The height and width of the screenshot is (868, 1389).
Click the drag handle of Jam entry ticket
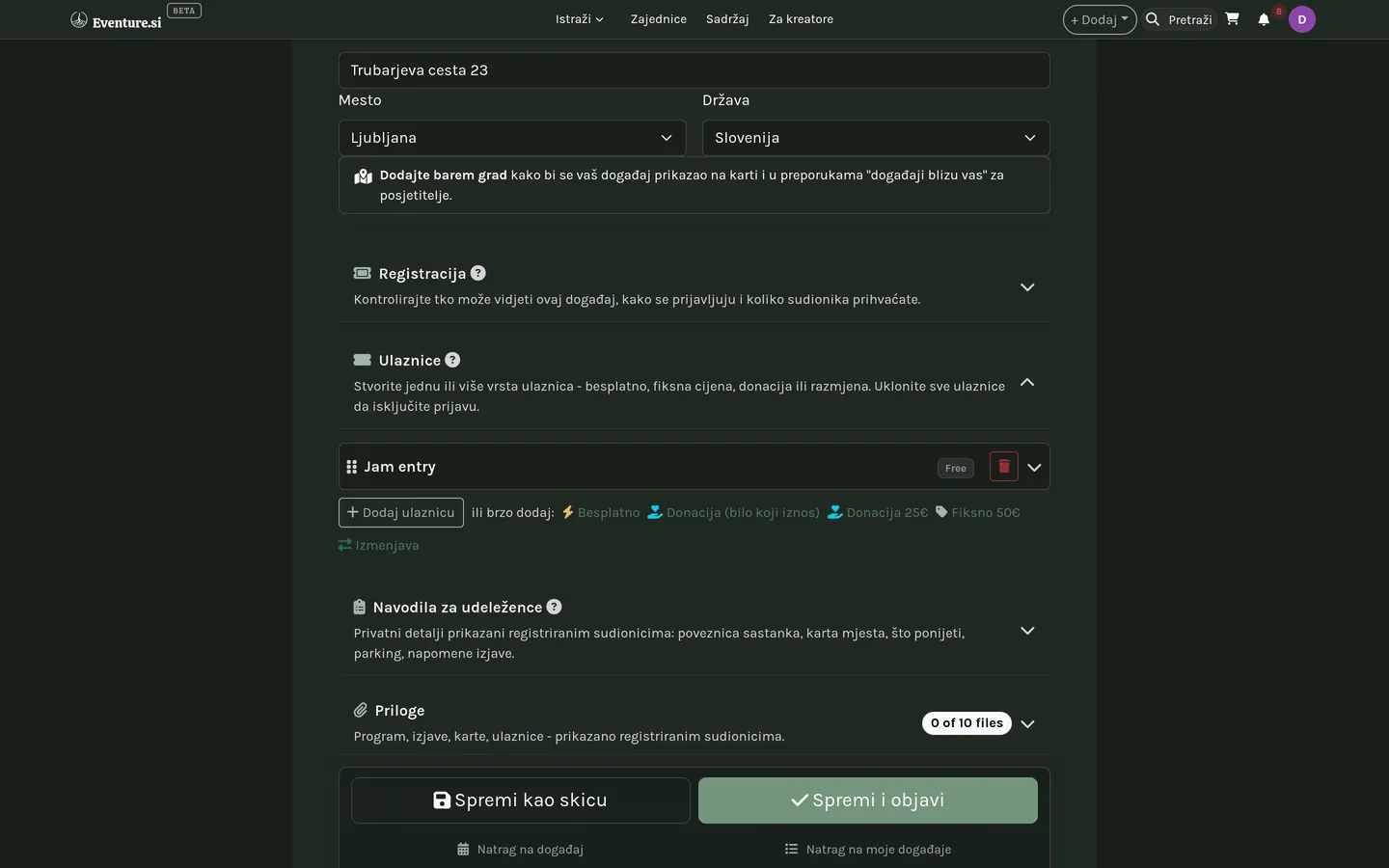351,467
